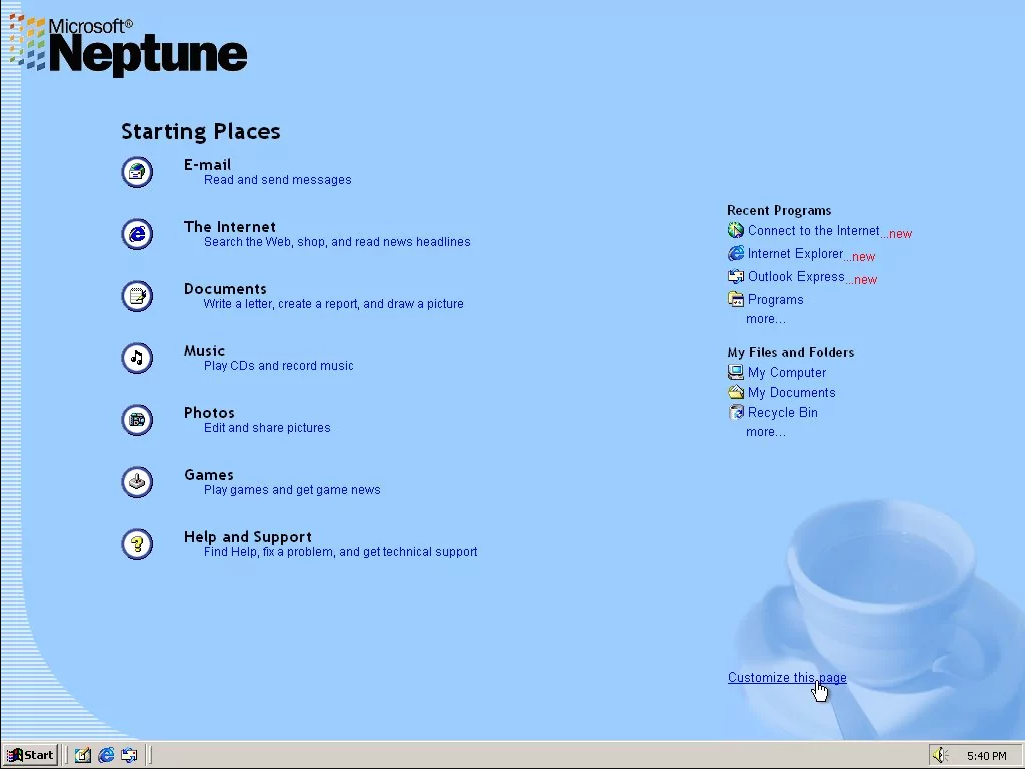
Task: Click the Customize this page link
Action: pyautogui.click(x=786, y=677)
